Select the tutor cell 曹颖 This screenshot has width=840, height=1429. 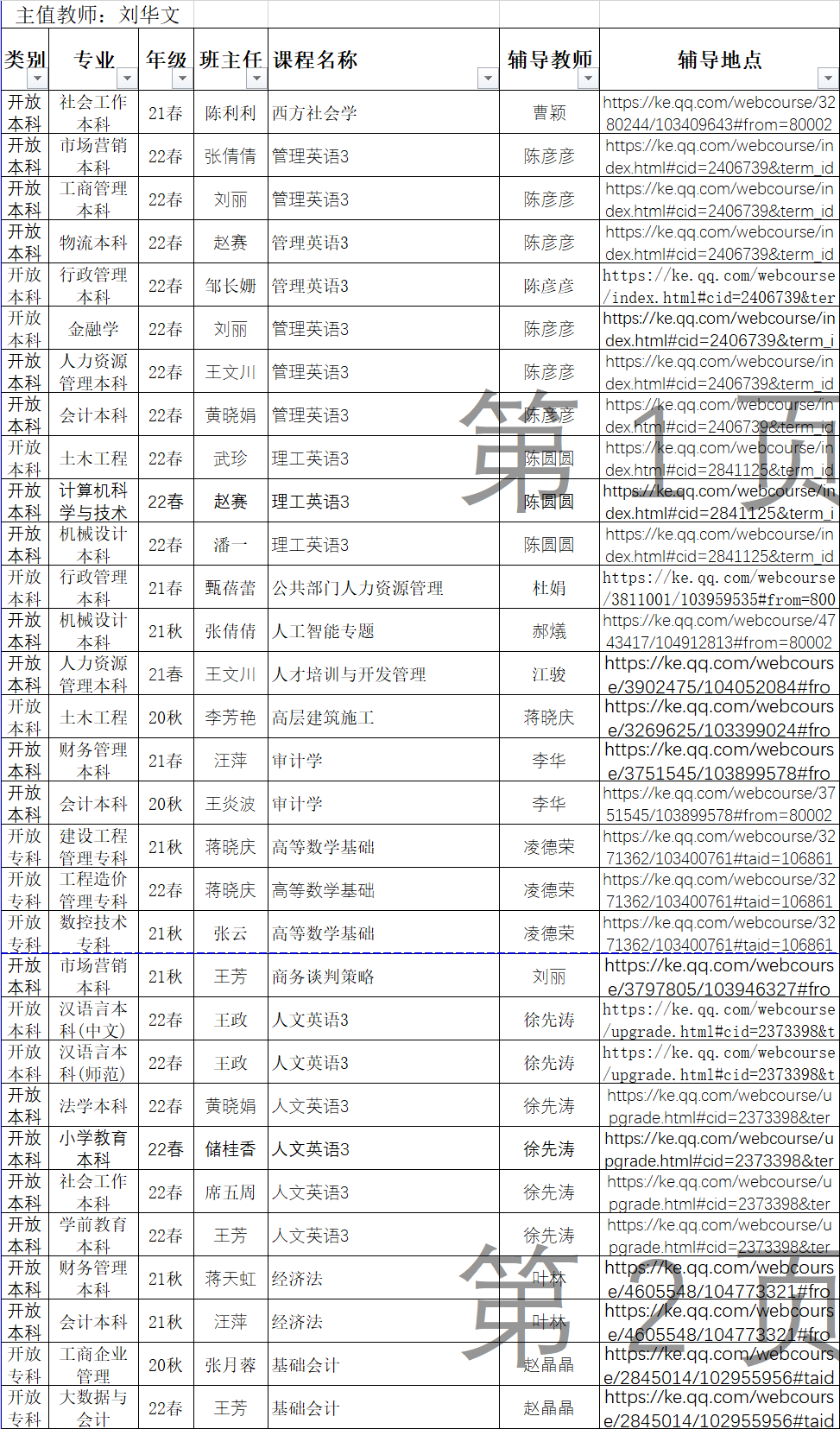tap(549, 112)
